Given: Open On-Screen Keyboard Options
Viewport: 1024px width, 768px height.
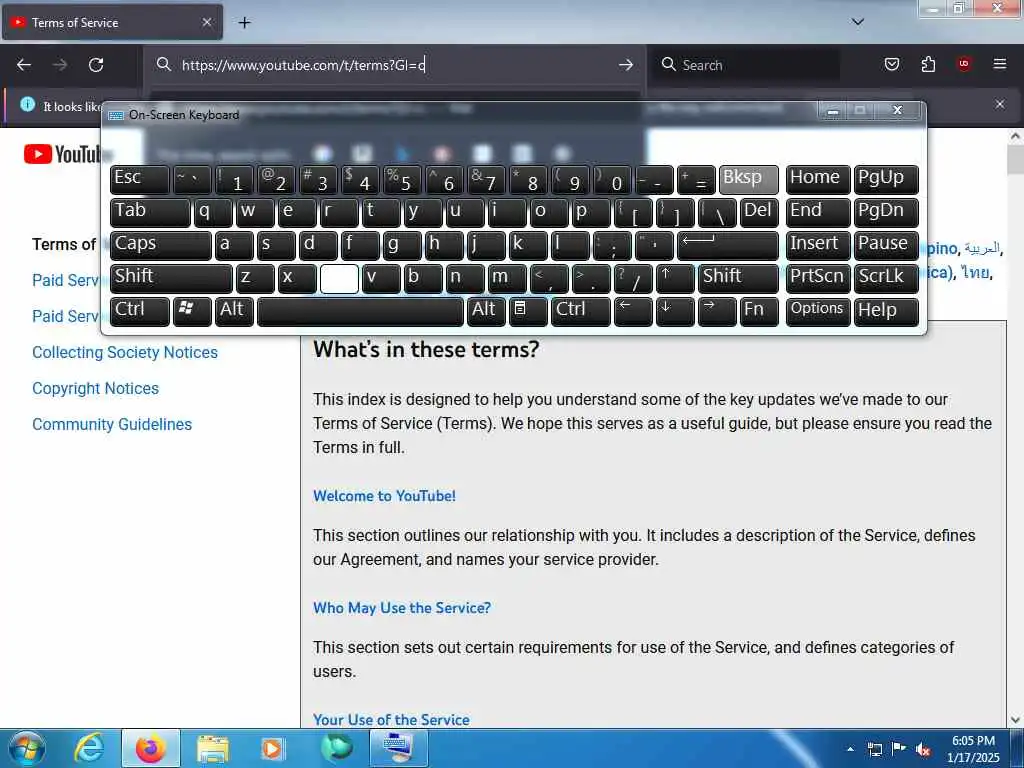Looking at the screenshot, I should (x=818, y=311).
